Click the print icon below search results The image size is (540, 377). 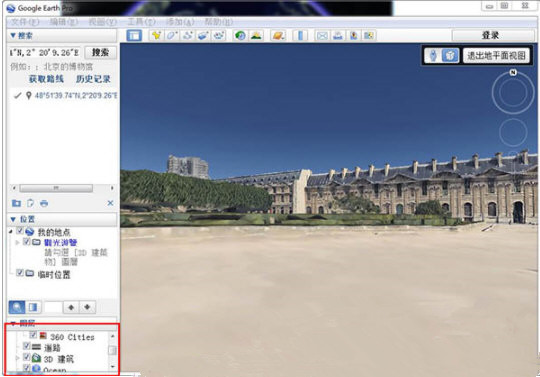pyautogui.click(x=44, y=203)
